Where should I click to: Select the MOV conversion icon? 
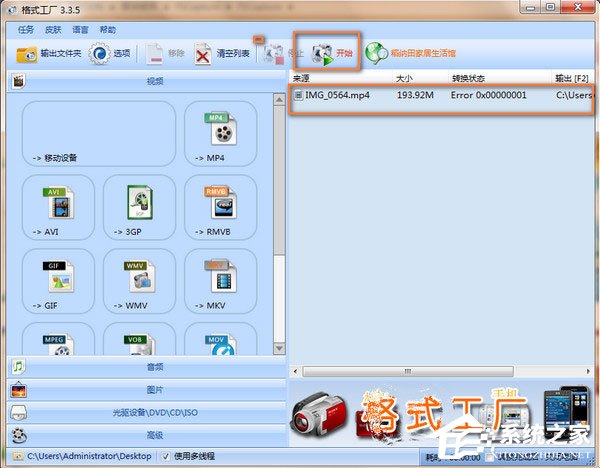(221, 339)
